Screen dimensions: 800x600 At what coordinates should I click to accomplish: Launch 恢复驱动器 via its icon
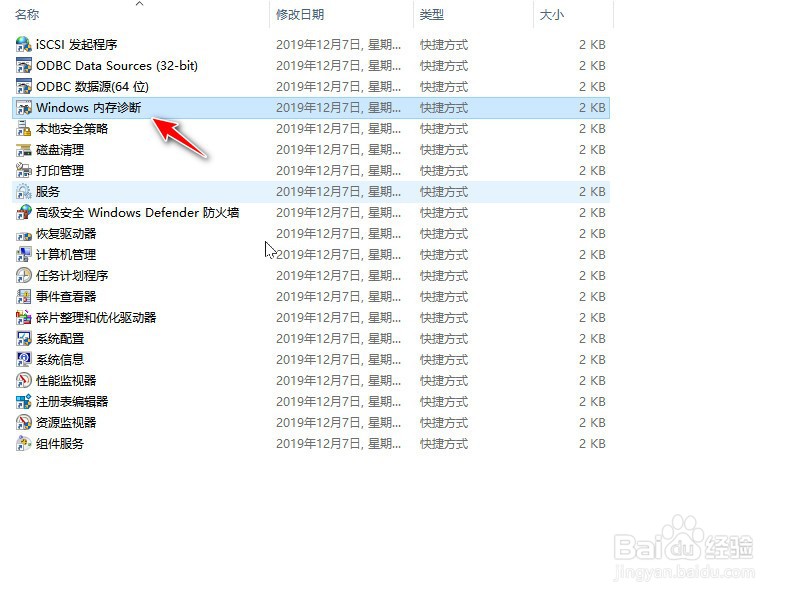click(22, 233)
